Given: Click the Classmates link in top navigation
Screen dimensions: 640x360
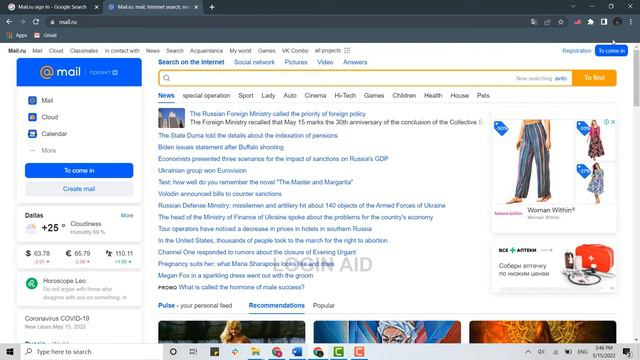Looking at the screenshot, I should click(x=84, y=51).
